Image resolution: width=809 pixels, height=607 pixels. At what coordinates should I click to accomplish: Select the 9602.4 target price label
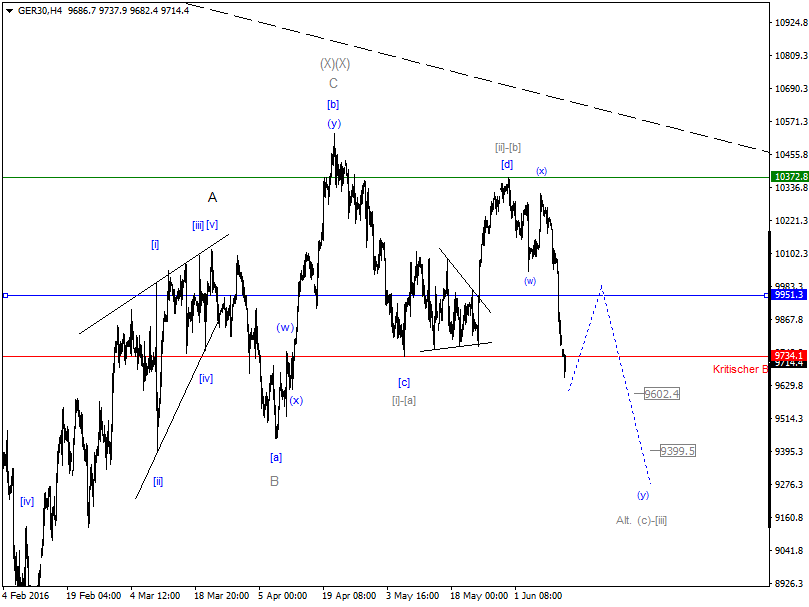click(x=662, y=395)
